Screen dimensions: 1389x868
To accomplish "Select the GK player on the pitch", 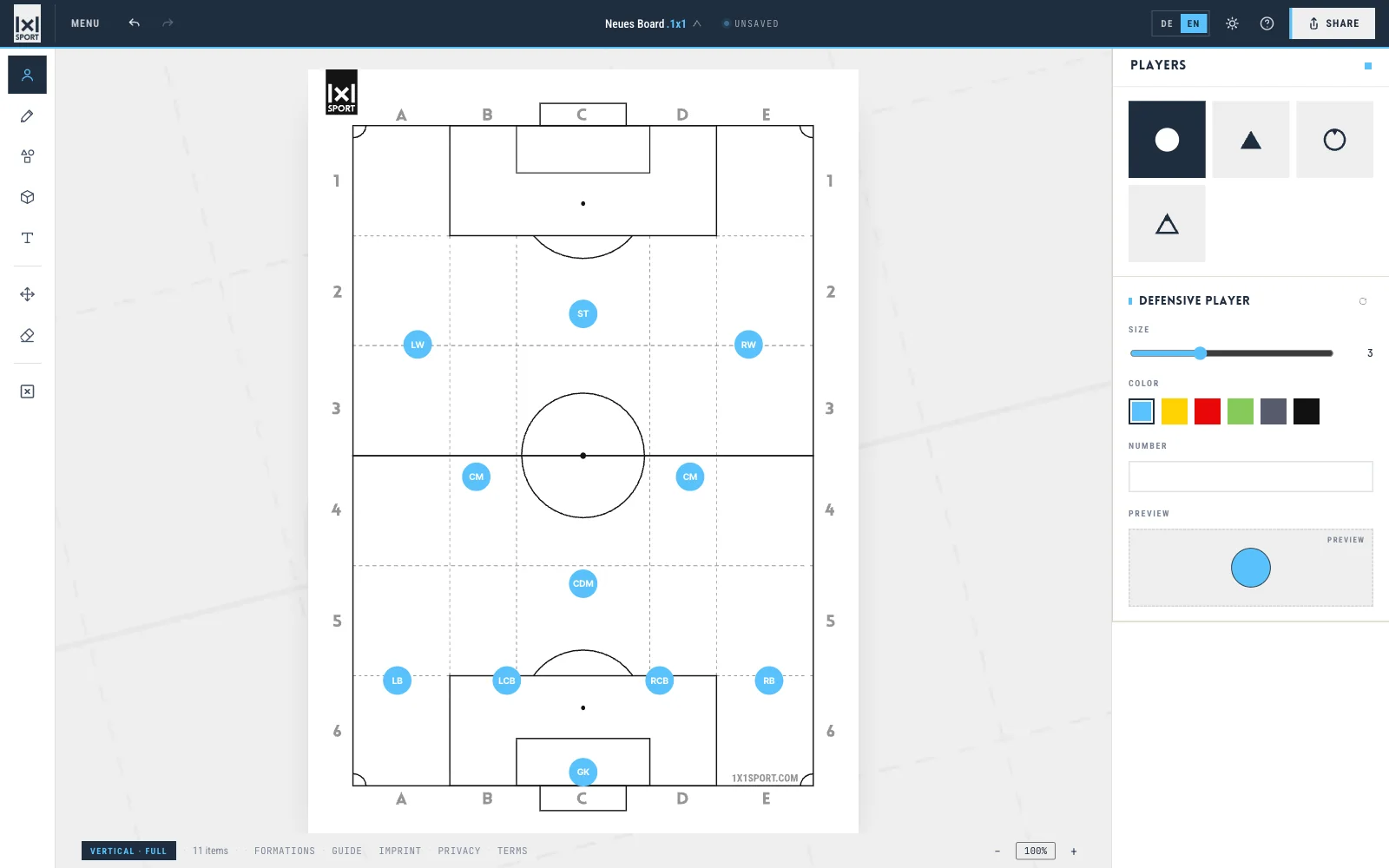I will [x=583, y=772].
